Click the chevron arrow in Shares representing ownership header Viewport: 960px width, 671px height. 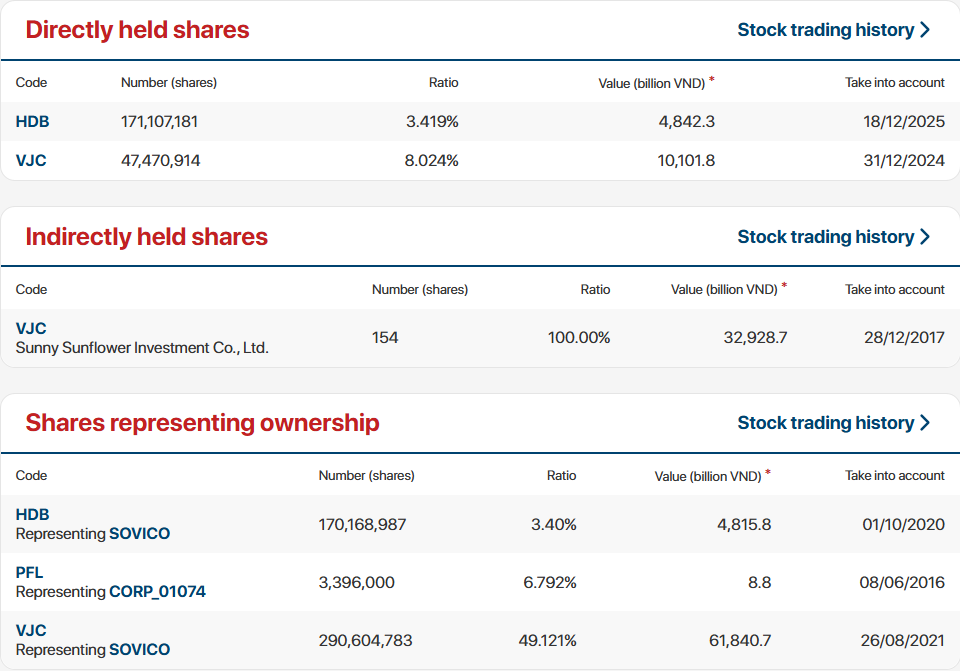pyautogui.click(x=925, y=423)
